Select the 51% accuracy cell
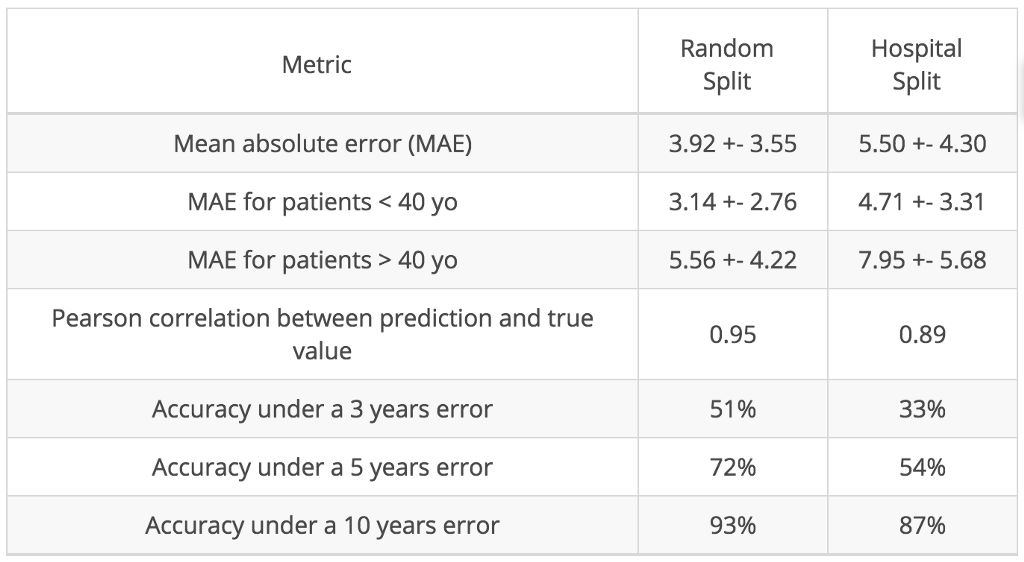The height and width of the screenshot is (562, 1024). pos(732,409)
